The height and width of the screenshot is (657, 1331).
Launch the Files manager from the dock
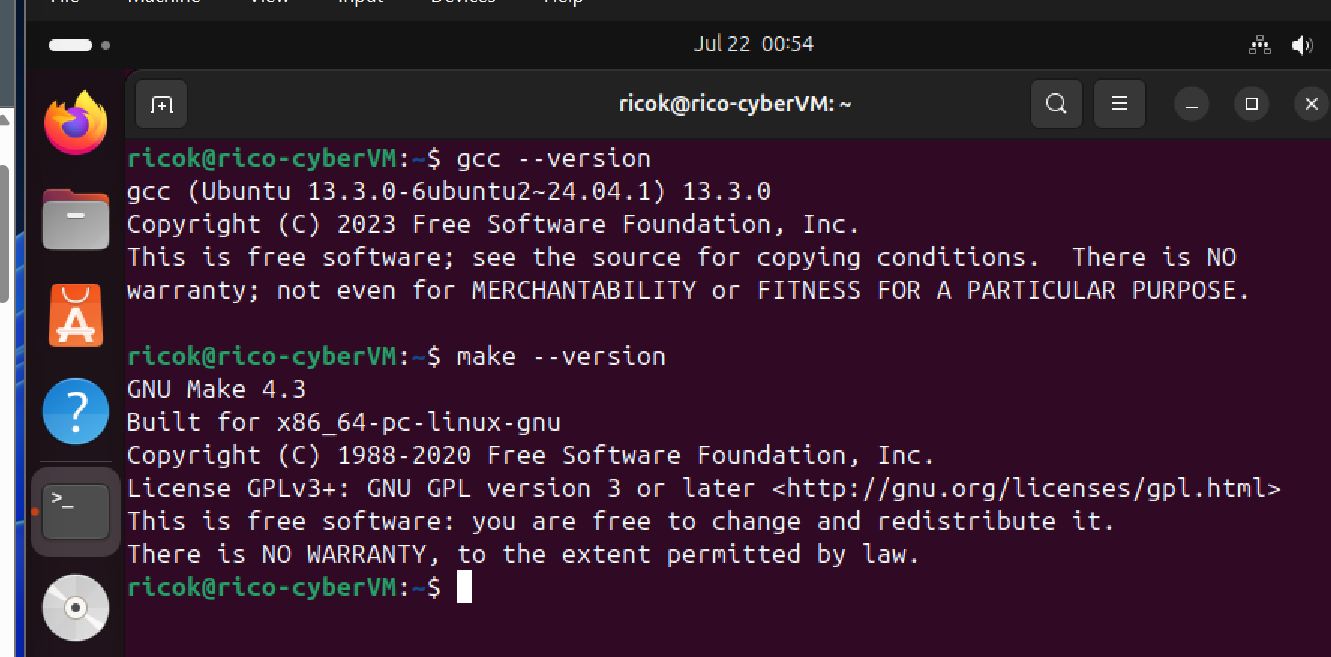tap(76, 218)
